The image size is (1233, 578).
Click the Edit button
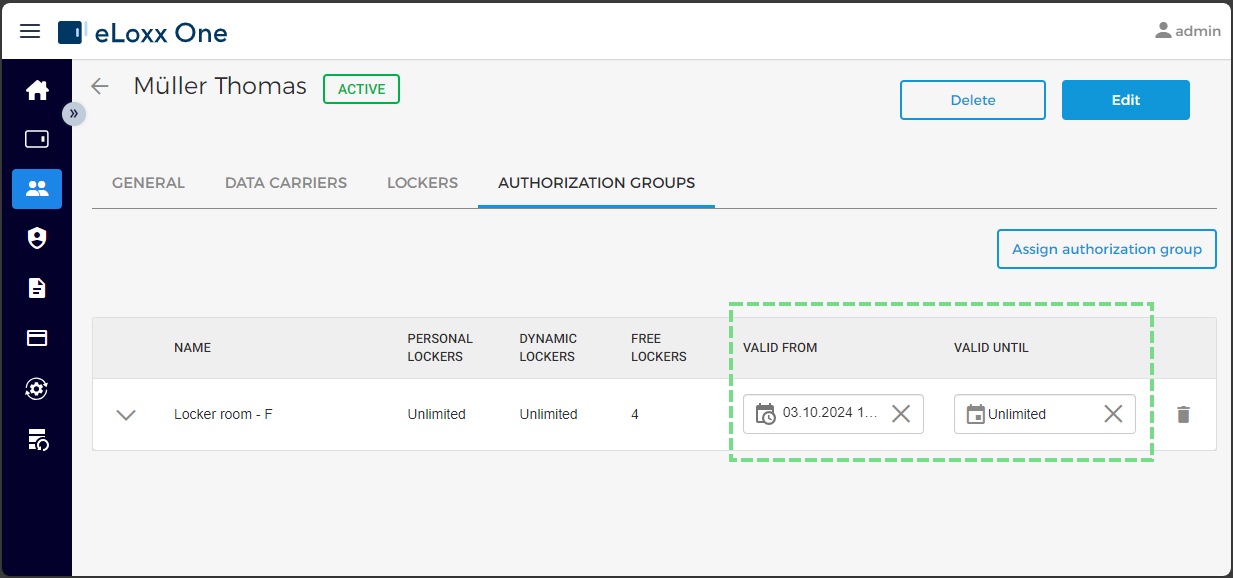1126,100
